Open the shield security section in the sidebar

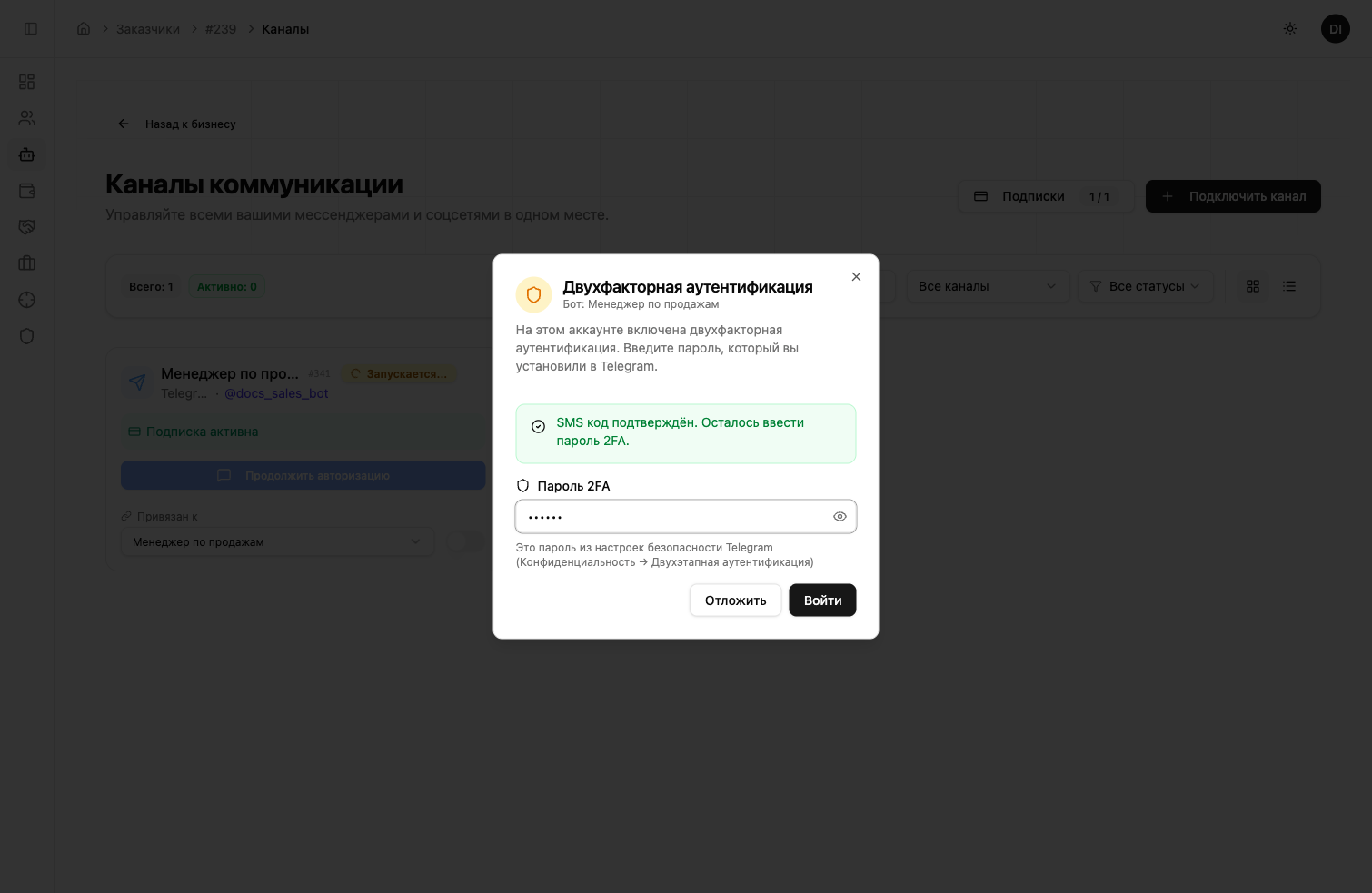[26, 336]
